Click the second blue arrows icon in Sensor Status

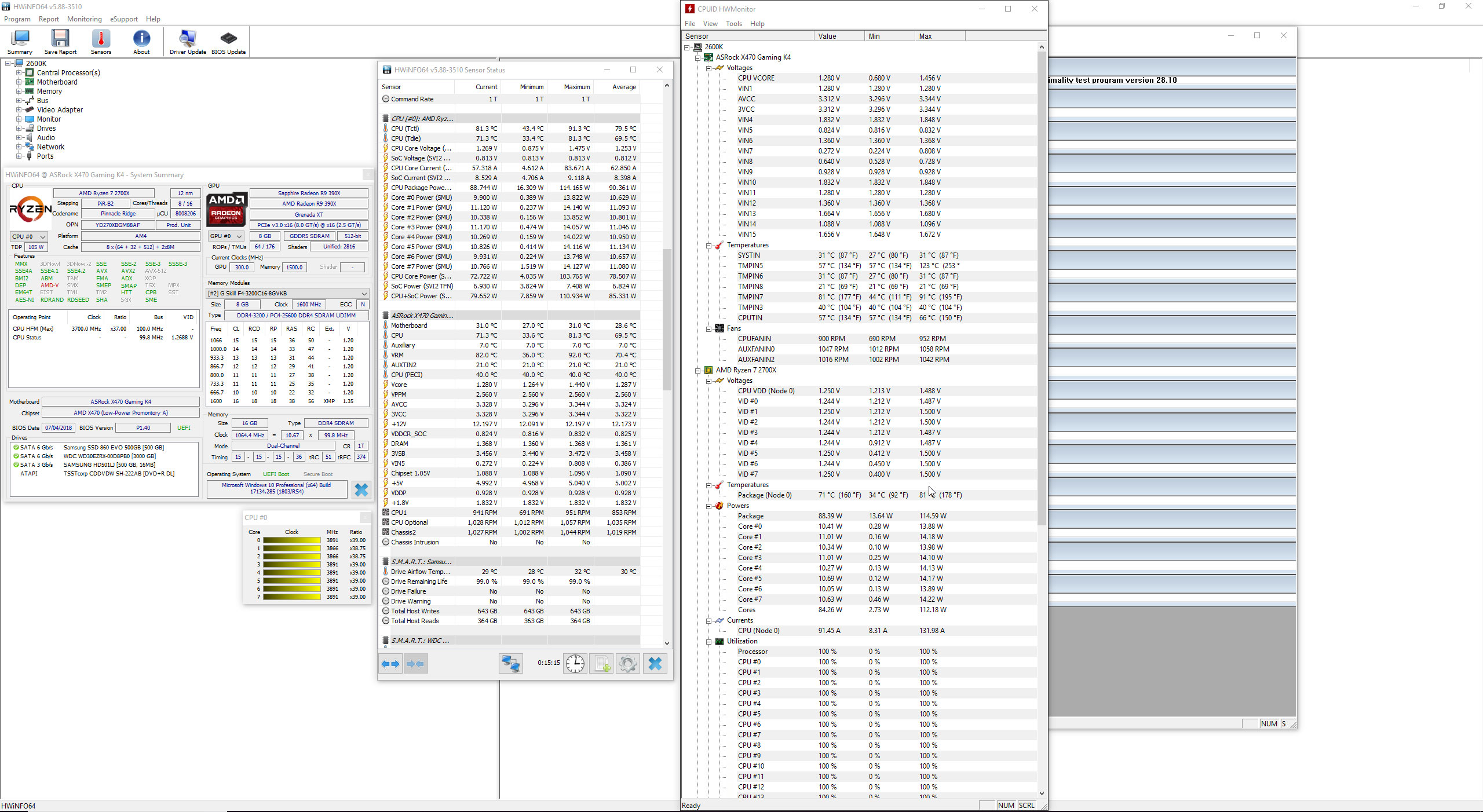(416, 664)
